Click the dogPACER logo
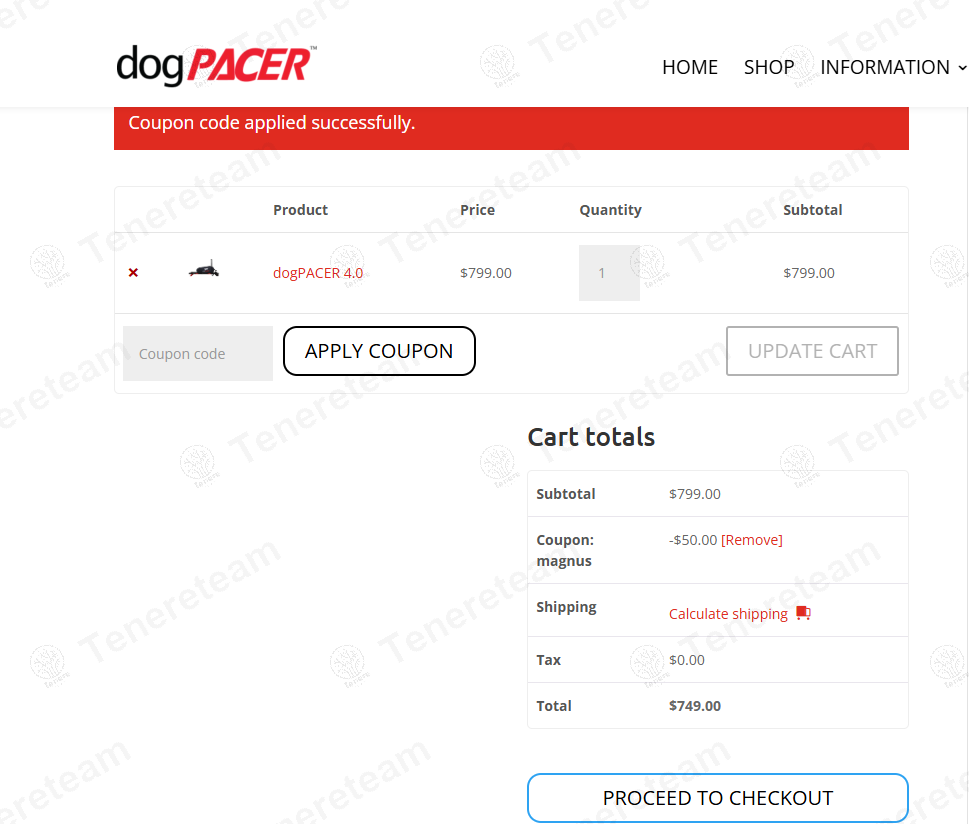Image resolution: width=969 pixels, height=824 pixels. [x=216, y=66]
